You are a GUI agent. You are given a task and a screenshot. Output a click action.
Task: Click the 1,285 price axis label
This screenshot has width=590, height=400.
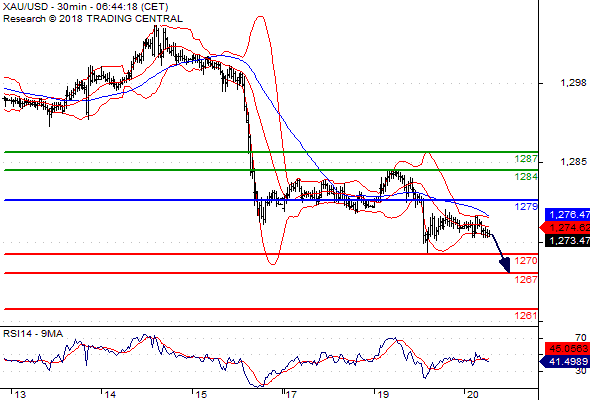click(x=573, y=162)
